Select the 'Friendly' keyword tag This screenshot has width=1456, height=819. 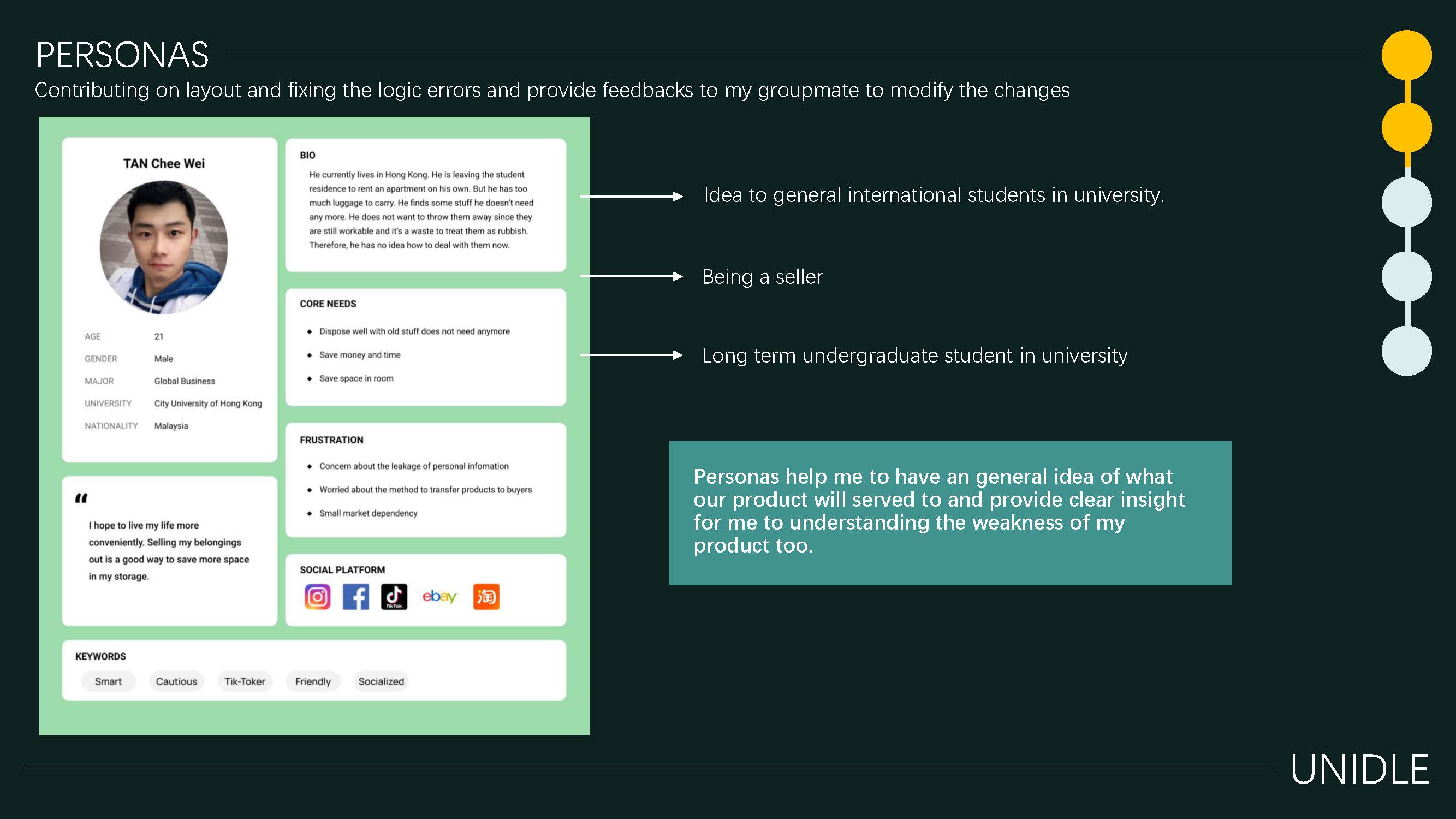(313, 681)
